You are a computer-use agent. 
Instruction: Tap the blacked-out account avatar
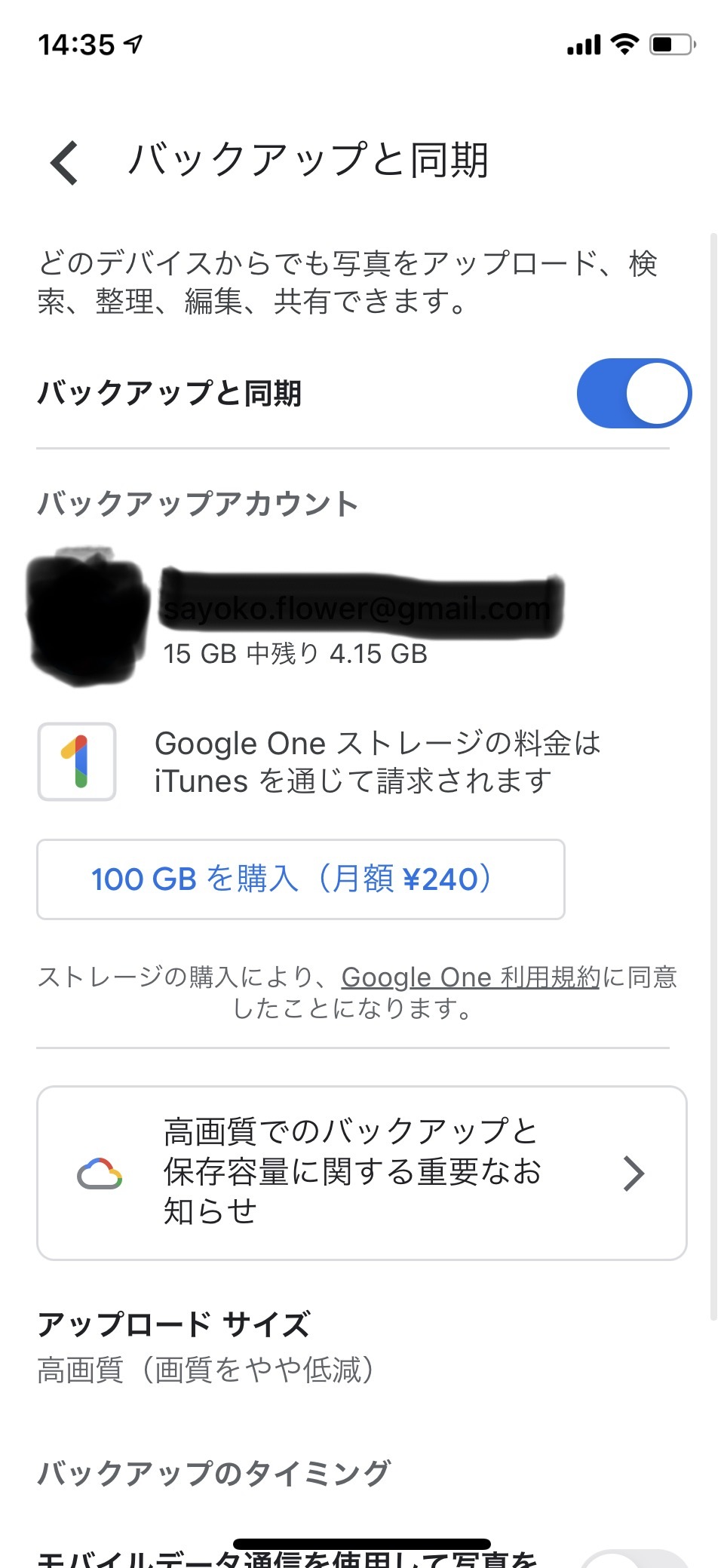pyautogui.click(x=86, y=618)
